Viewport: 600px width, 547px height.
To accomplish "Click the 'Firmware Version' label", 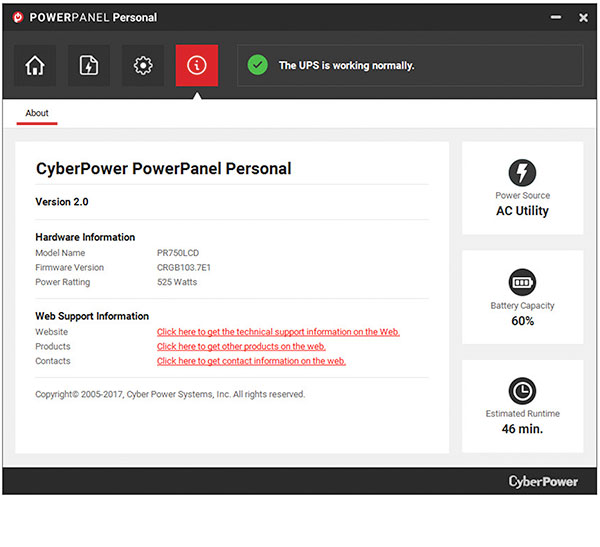I will (69, 268).
